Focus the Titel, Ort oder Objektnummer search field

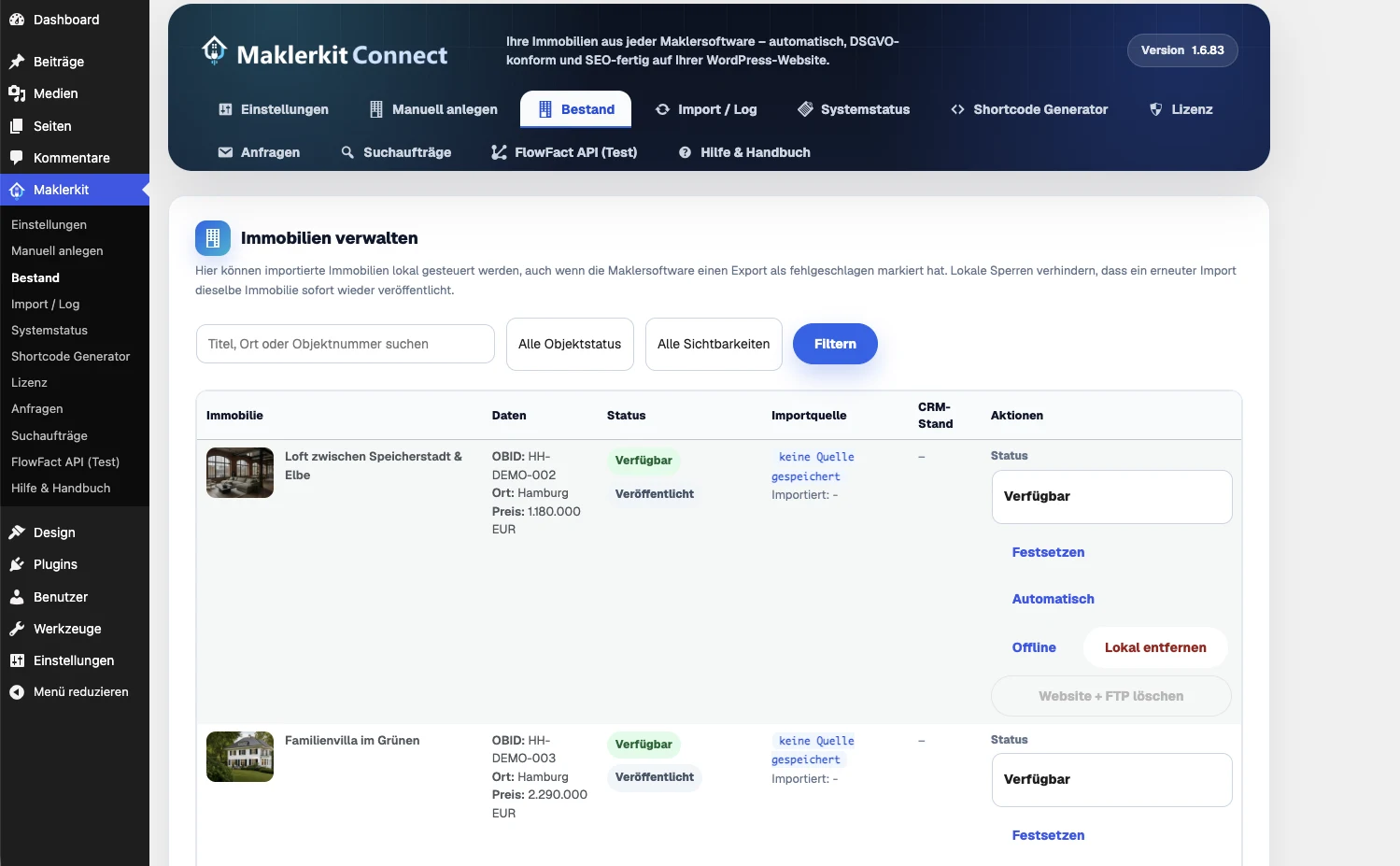tap(346, 344)
